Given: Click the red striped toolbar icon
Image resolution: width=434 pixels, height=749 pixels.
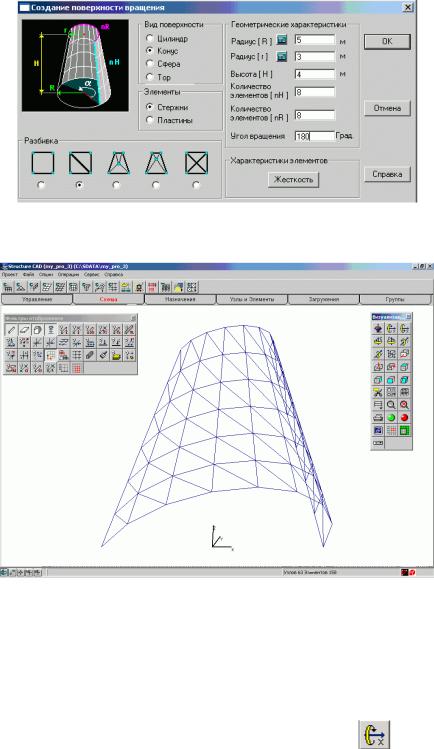Looking at the screenshot, I should point(152,287).
